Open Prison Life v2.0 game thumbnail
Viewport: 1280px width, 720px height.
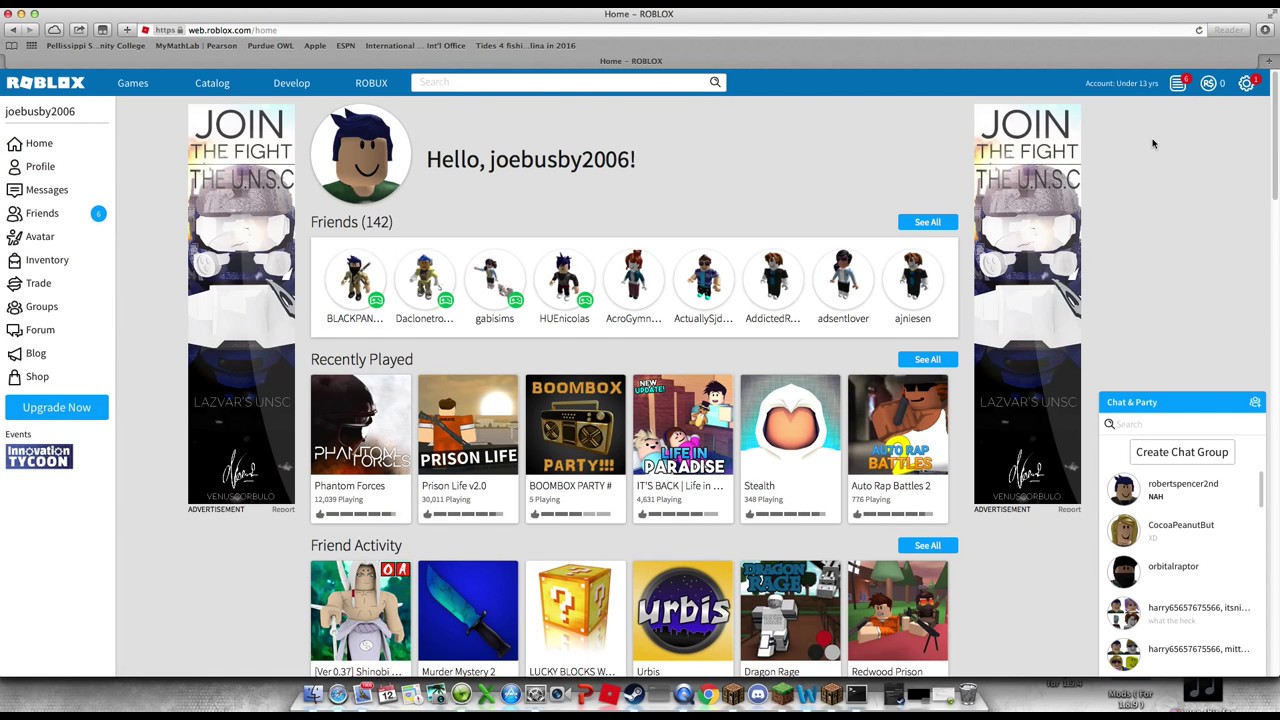coord(468,425)
